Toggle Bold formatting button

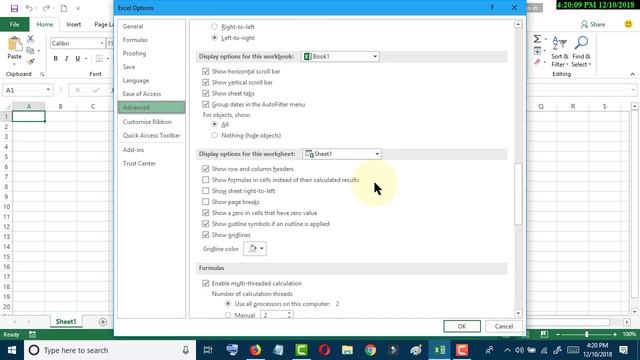56,59
